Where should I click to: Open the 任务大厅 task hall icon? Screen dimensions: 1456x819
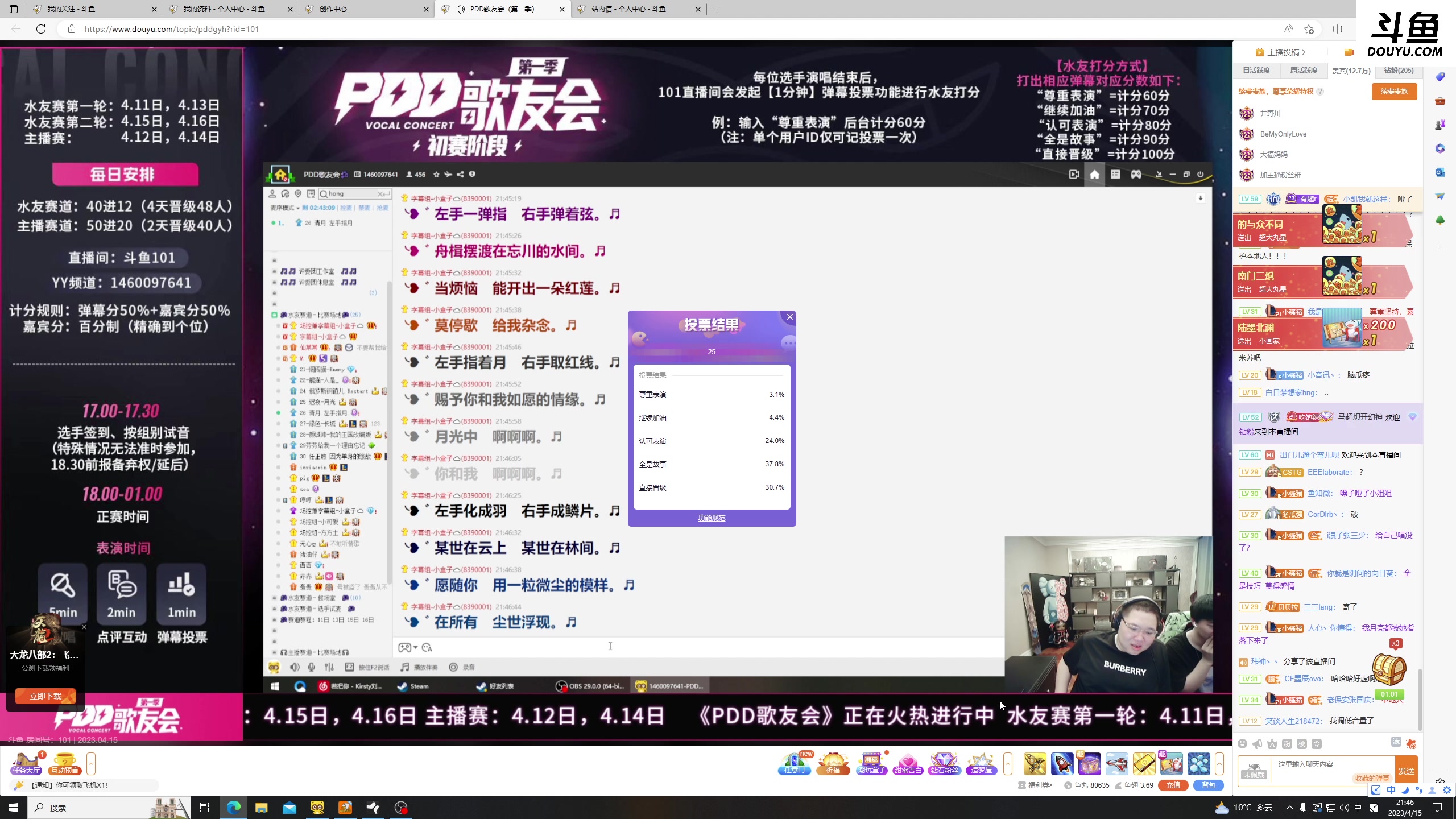pyautogui.click(x=26, y=763)
